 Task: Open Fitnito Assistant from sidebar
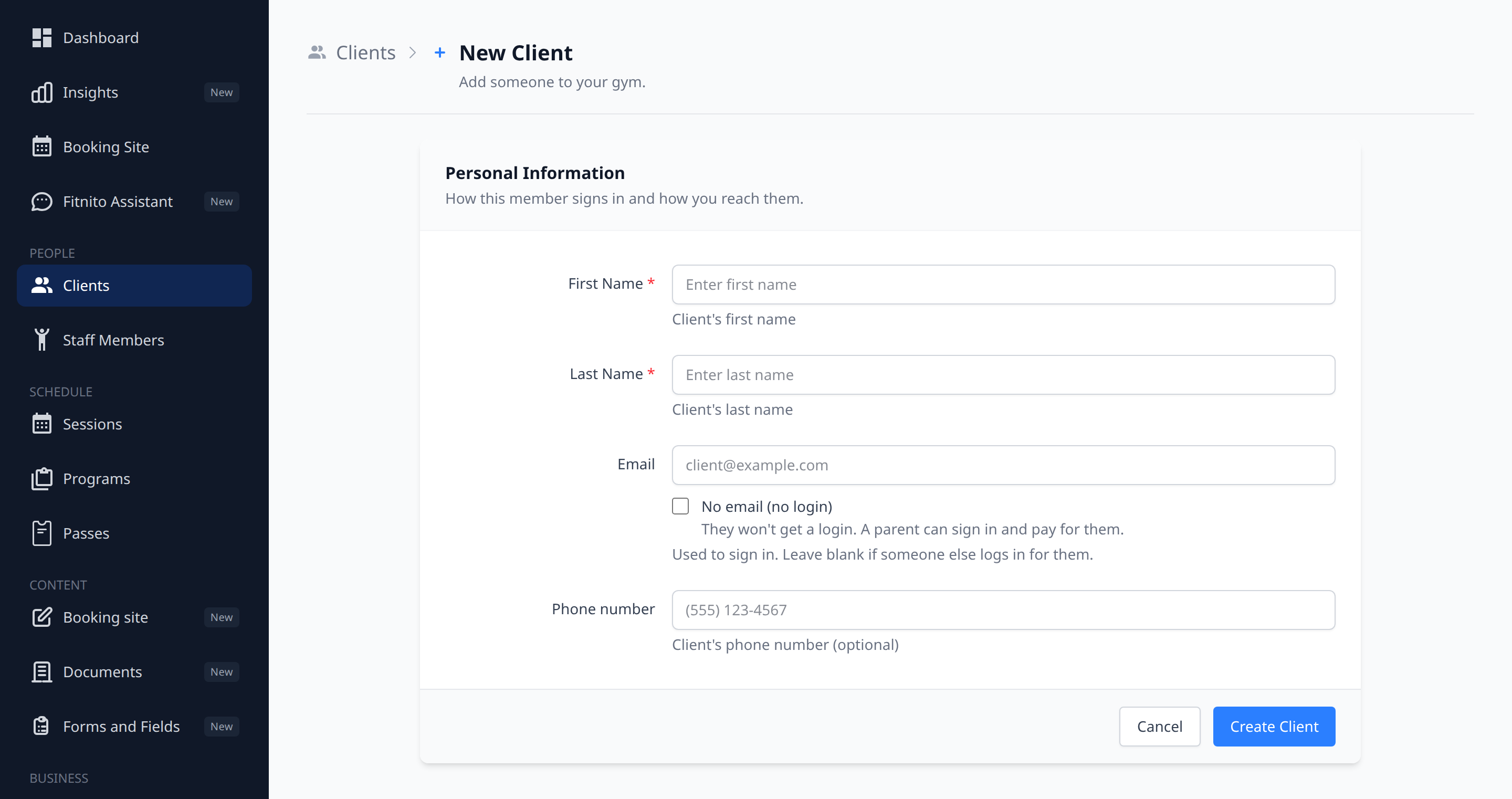[x=134, y=202]
